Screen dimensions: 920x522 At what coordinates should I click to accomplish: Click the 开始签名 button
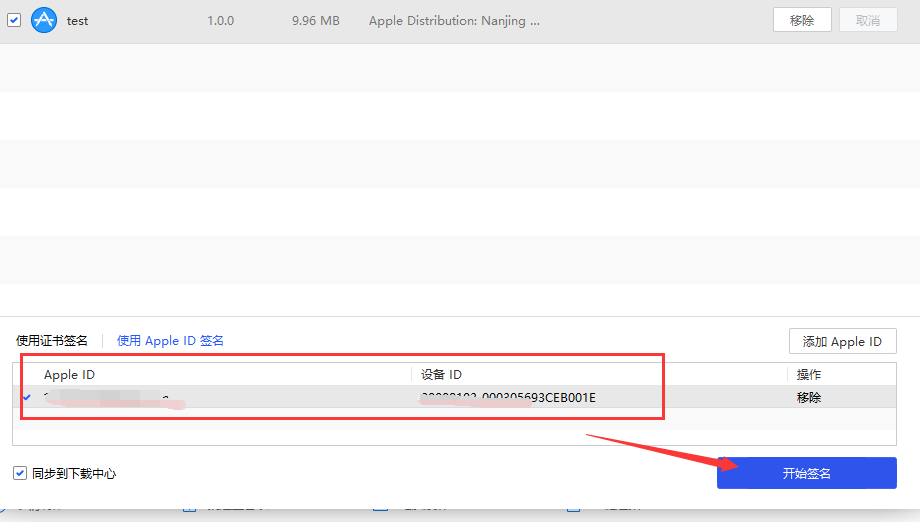(807, 473)
